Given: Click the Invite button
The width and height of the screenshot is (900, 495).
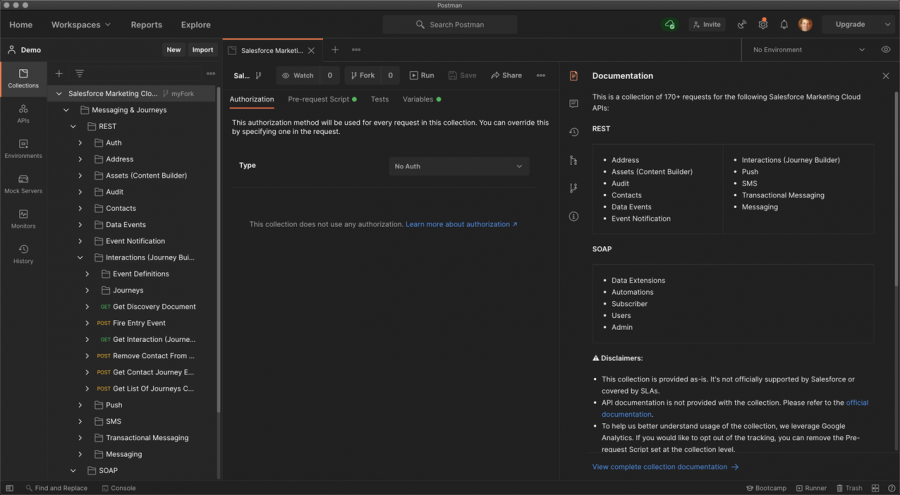Looking at the screenshot, I should (707, 25).
